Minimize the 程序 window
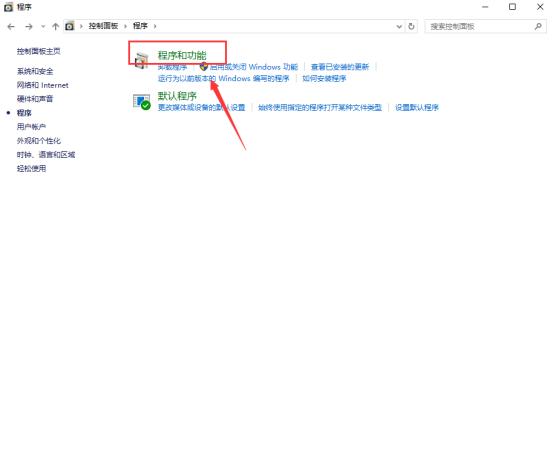The height and width of the screenshot is (460, 553). (x=485, y=7)
